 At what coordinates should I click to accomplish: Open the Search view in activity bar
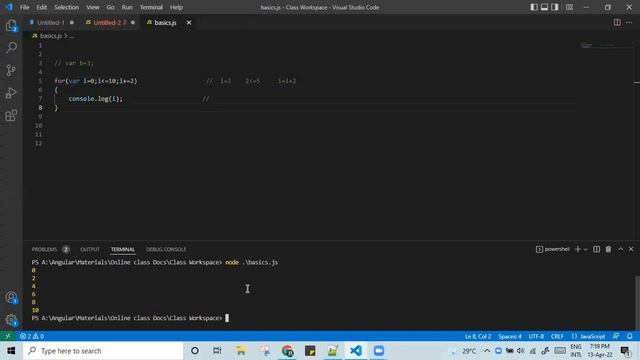pos(11,47)
